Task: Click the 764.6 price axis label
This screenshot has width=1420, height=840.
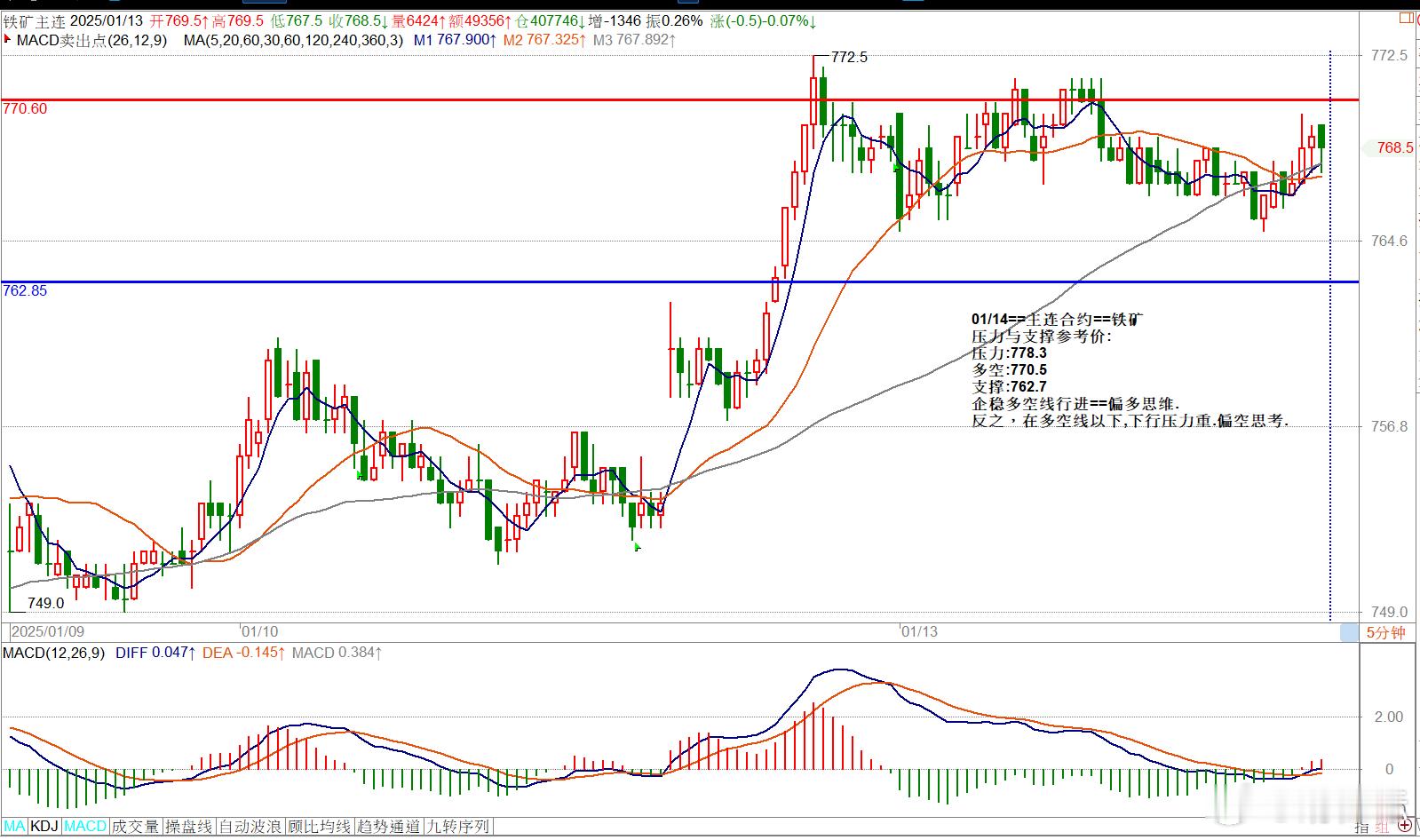Action: tap(1390, 241)
